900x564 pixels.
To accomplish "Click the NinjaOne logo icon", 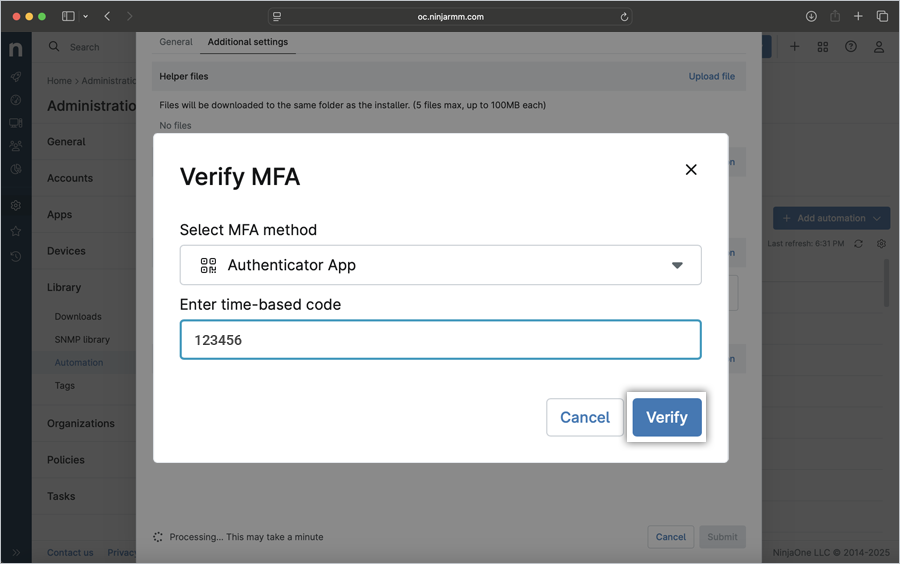I will (x=16, y=49).
